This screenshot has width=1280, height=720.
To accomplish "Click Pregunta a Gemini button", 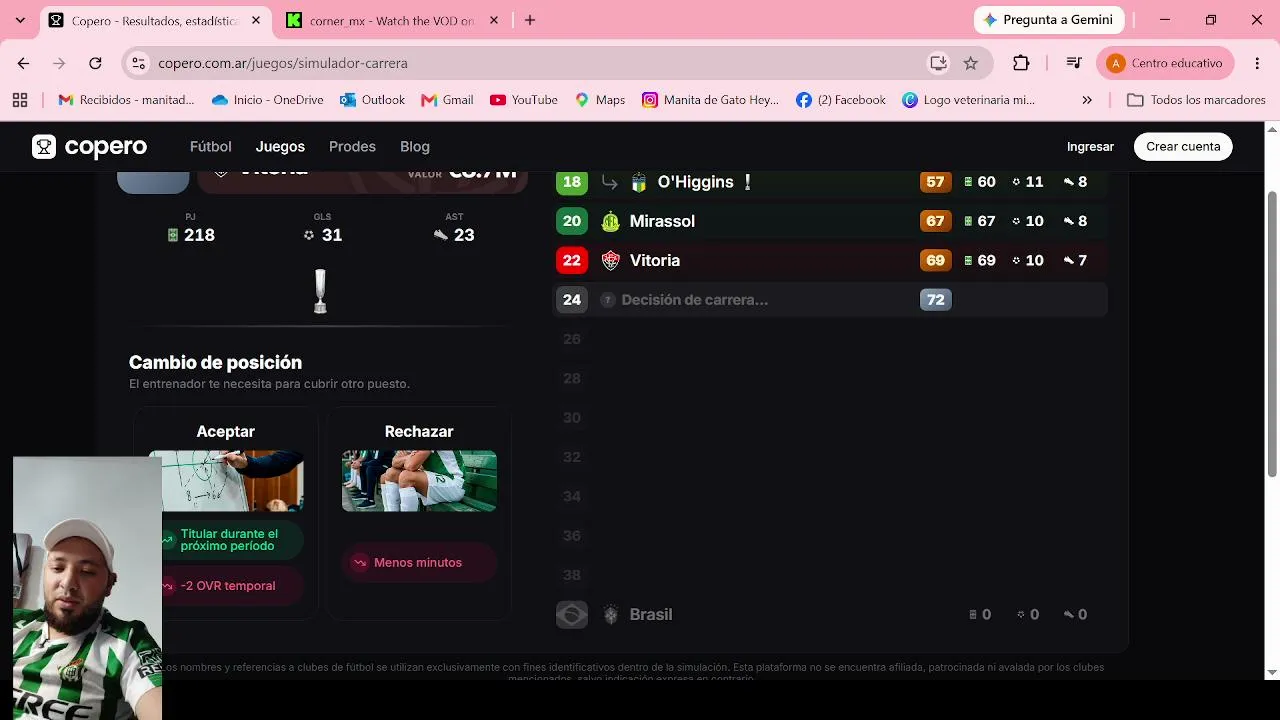I will click(1049, 20).
